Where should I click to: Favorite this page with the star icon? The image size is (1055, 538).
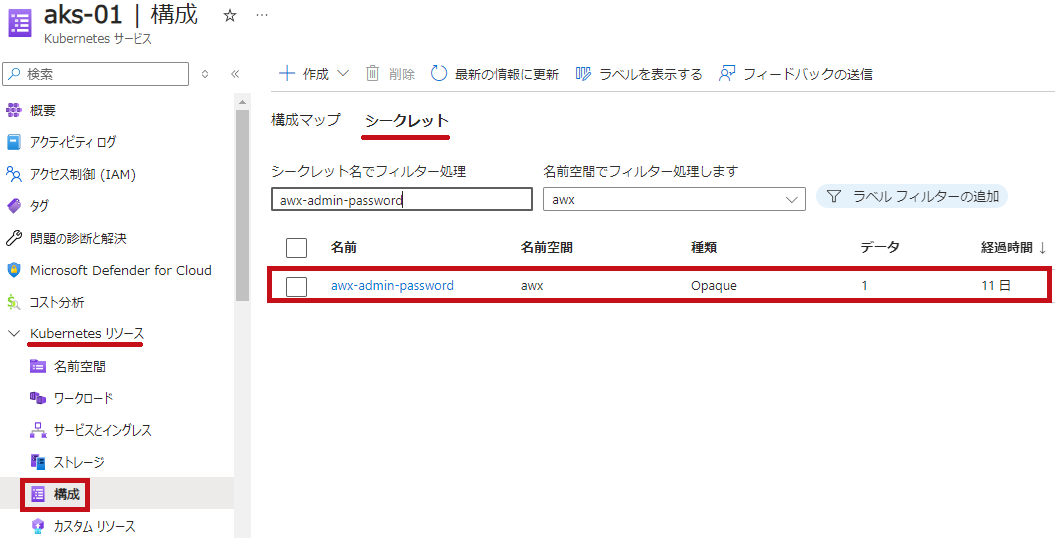pos(230,15)
